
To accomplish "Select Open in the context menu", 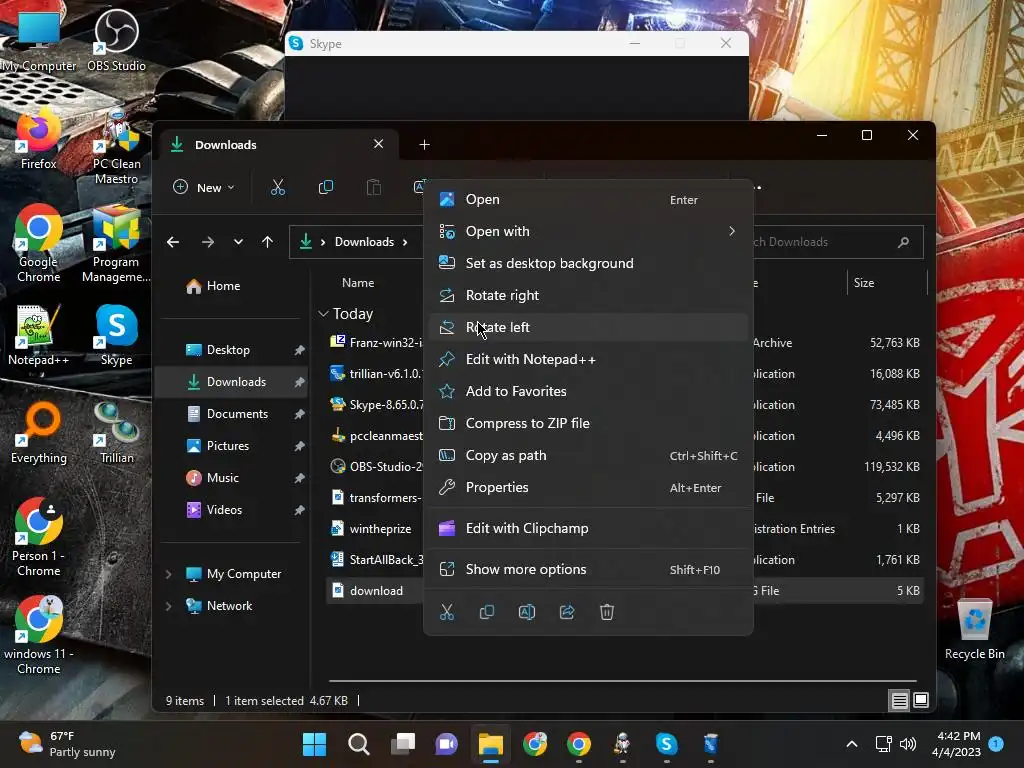I will (588, 199).
